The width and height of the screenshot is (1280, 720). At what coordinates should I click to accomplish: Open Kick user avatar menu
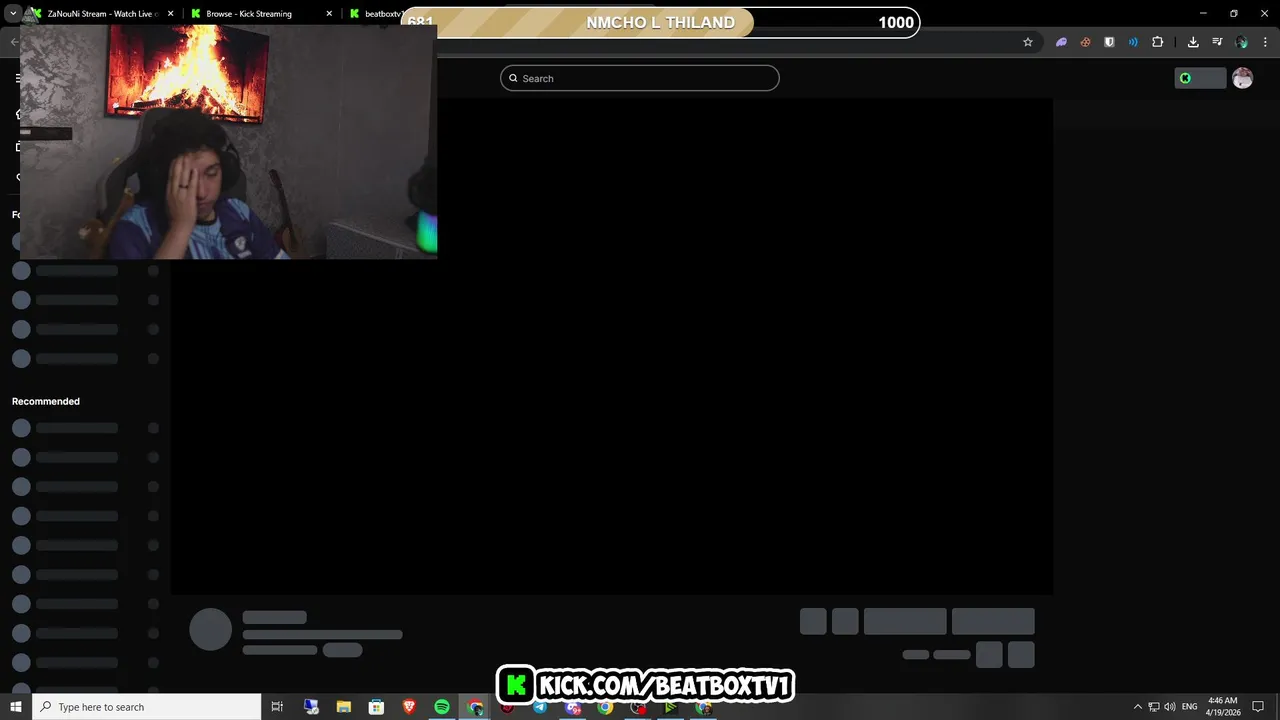coord(1242,78)
